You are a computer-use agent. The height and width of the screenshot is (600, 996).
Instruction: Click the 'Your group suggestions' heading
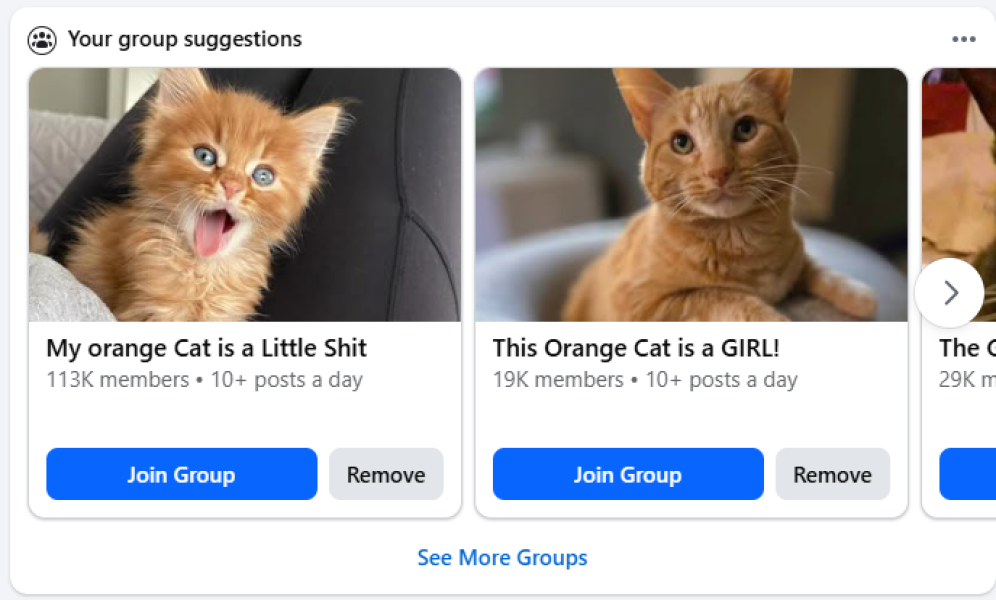tap(185, 40)
